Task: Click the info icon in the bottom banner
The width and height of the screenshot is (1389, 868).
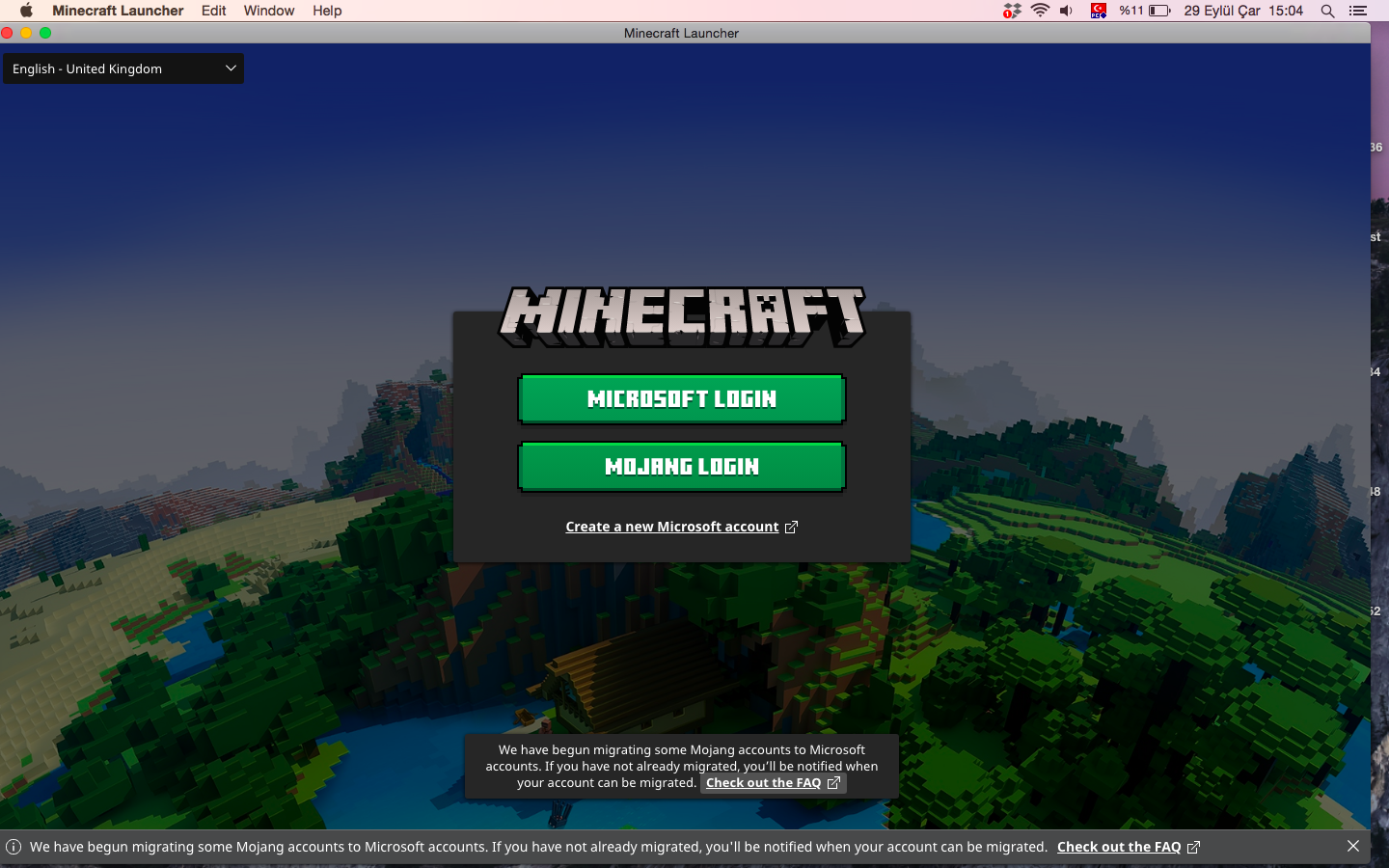Action: pyautogui.click(x=14, y=847)
